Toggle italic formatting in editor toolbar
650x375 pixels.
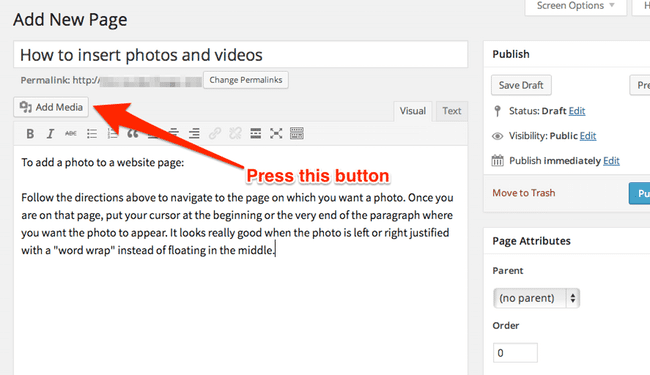click(x=50, y=134)
